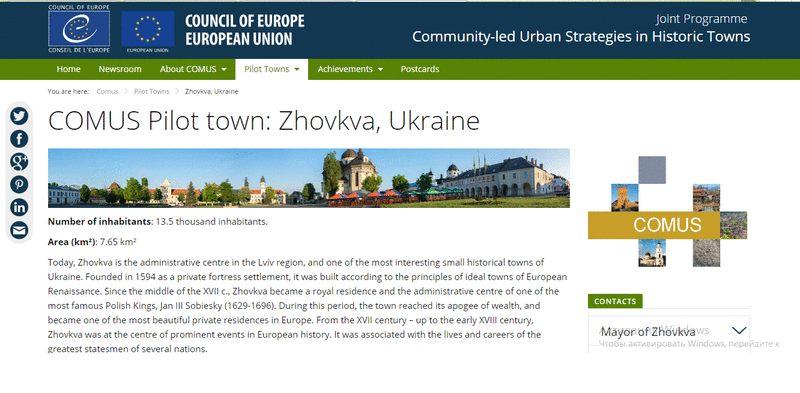Share page via Facebook icon
Screen dimensions: 800x393
(19, 139)
